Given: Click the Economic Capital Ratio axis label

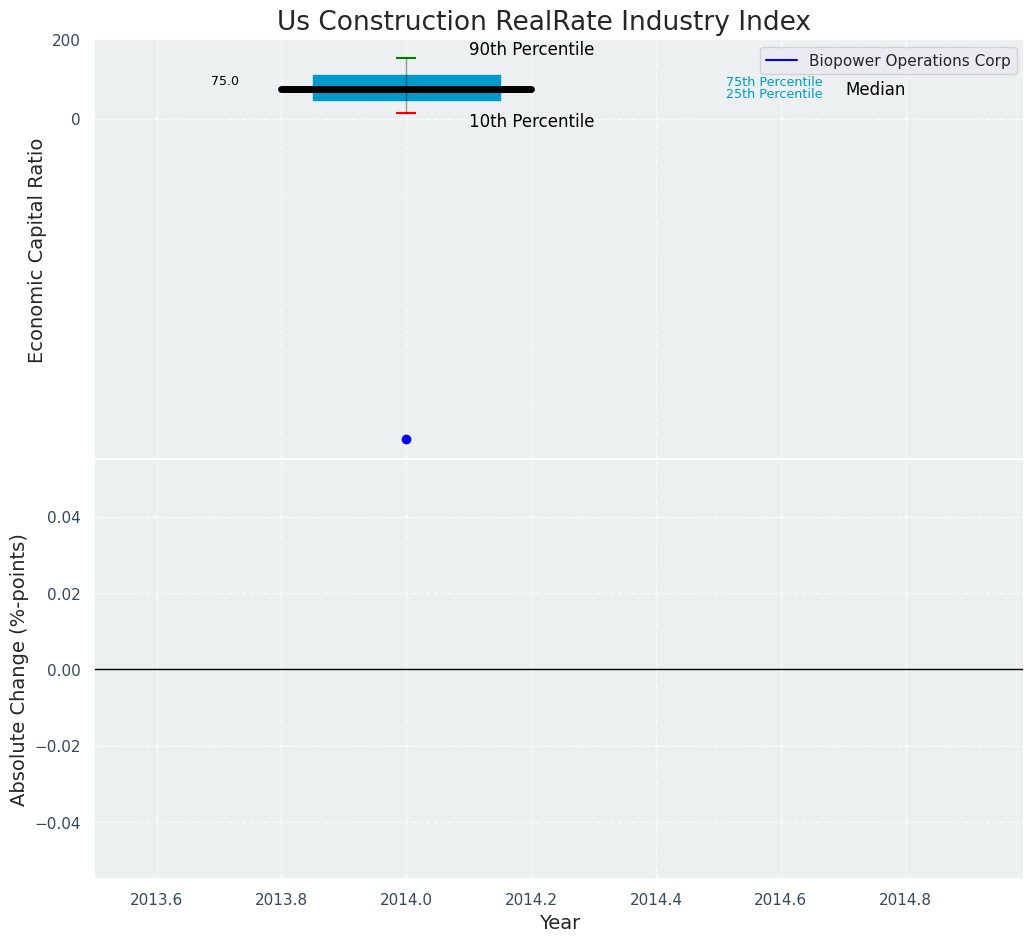Looking at the screenshot, I should [36, 250].
